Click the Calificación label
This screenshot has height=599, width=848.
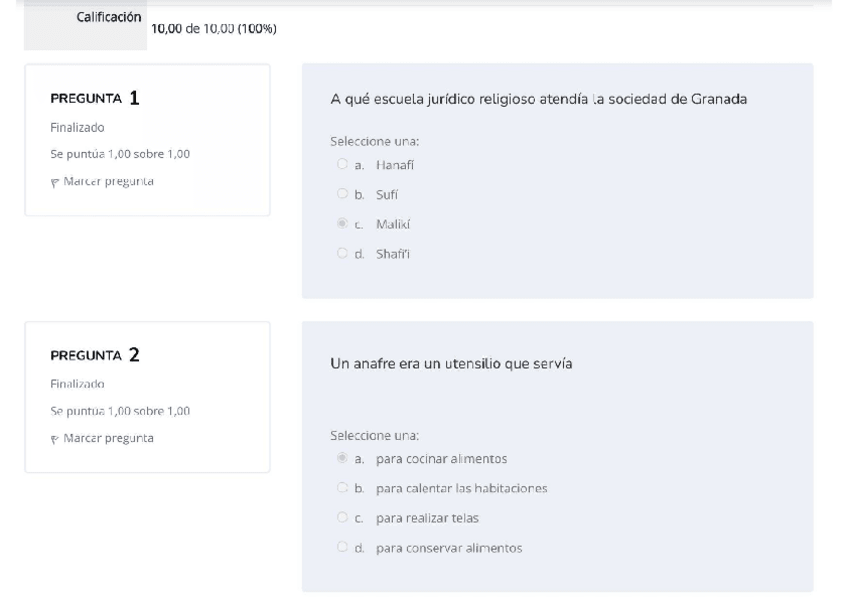(109, 19)
